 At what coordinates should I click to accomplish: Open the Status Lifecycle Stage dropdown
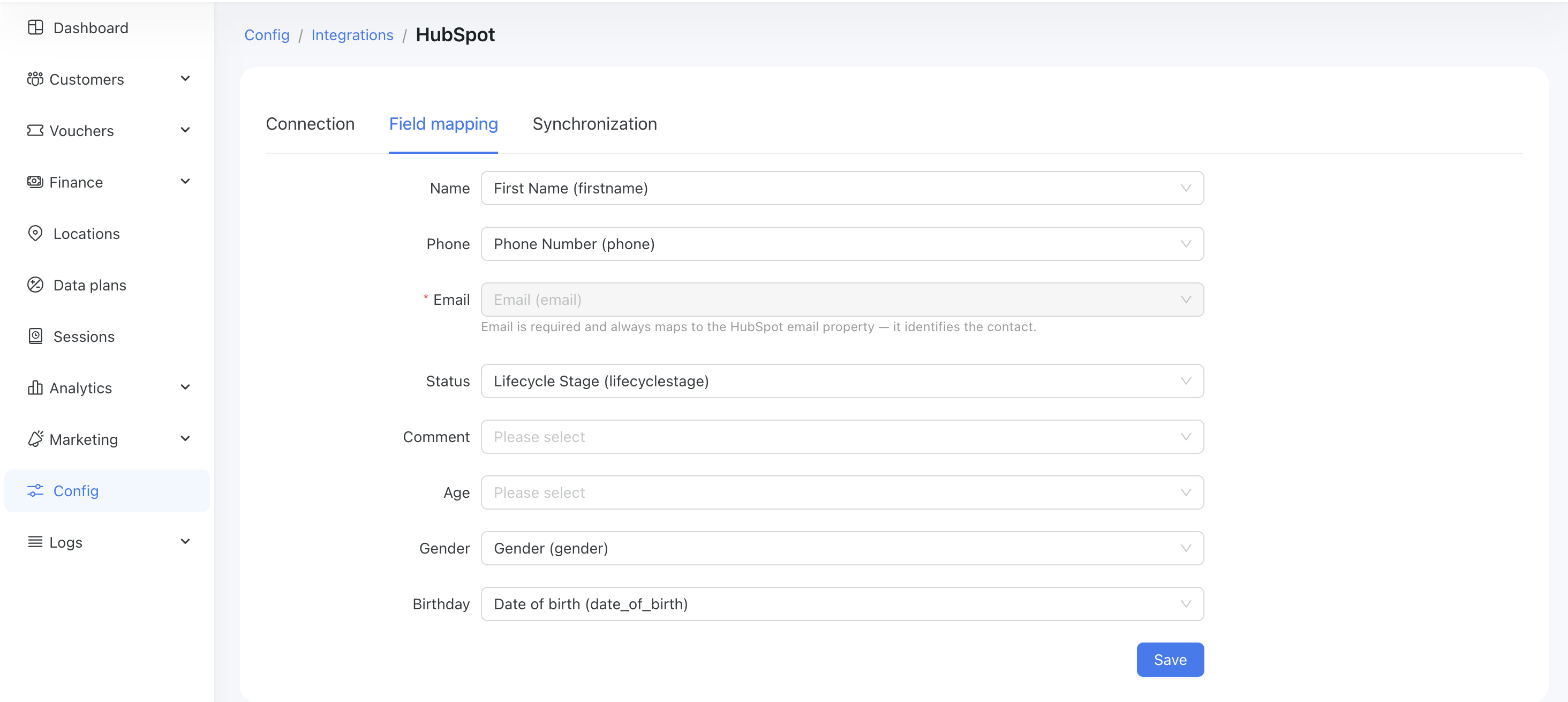click(842, 381)
